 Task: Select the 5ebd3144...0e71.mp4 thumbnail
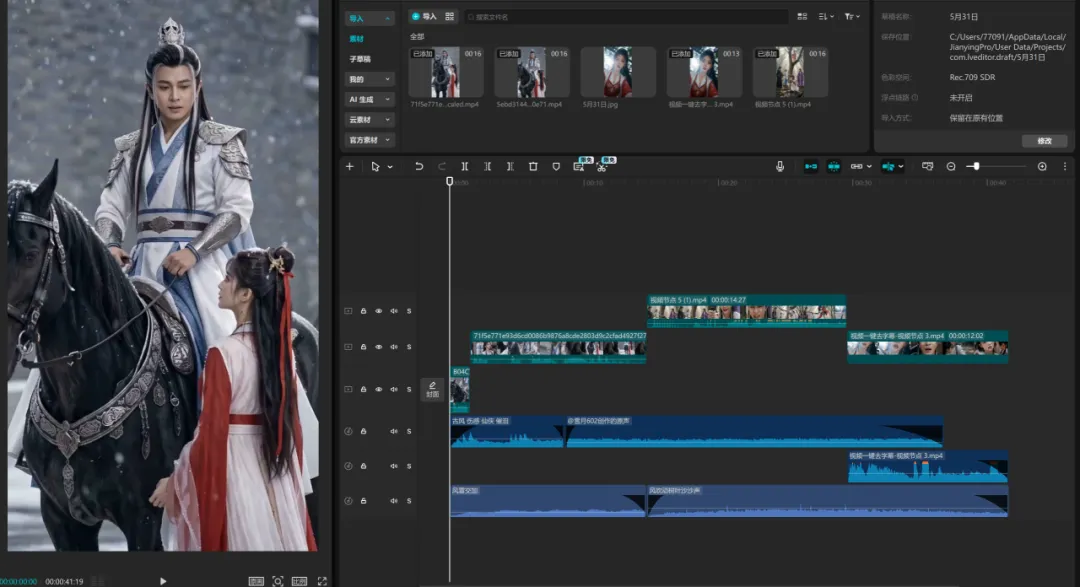pyautogui.click(x=532, y=72)
